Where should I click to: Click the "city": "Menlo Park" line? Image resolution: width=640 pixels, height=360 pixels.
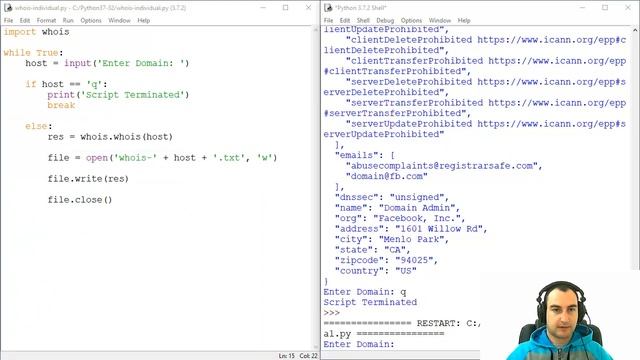point(392,240)
